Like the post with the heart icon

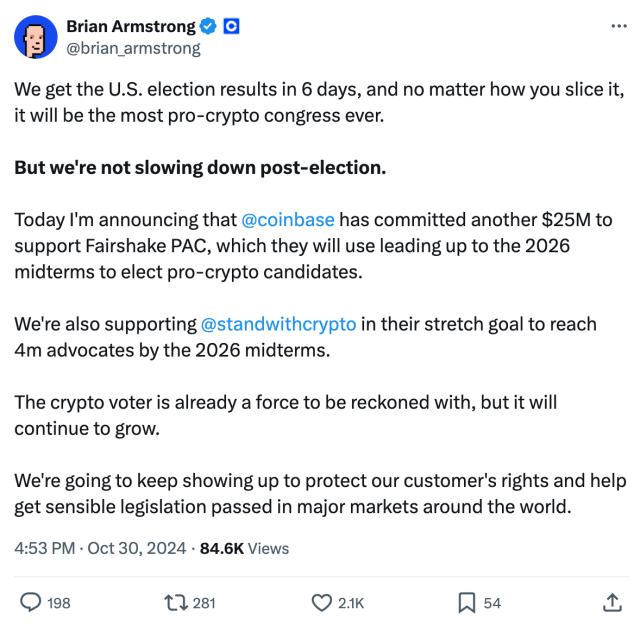click(x=322, y=603)
